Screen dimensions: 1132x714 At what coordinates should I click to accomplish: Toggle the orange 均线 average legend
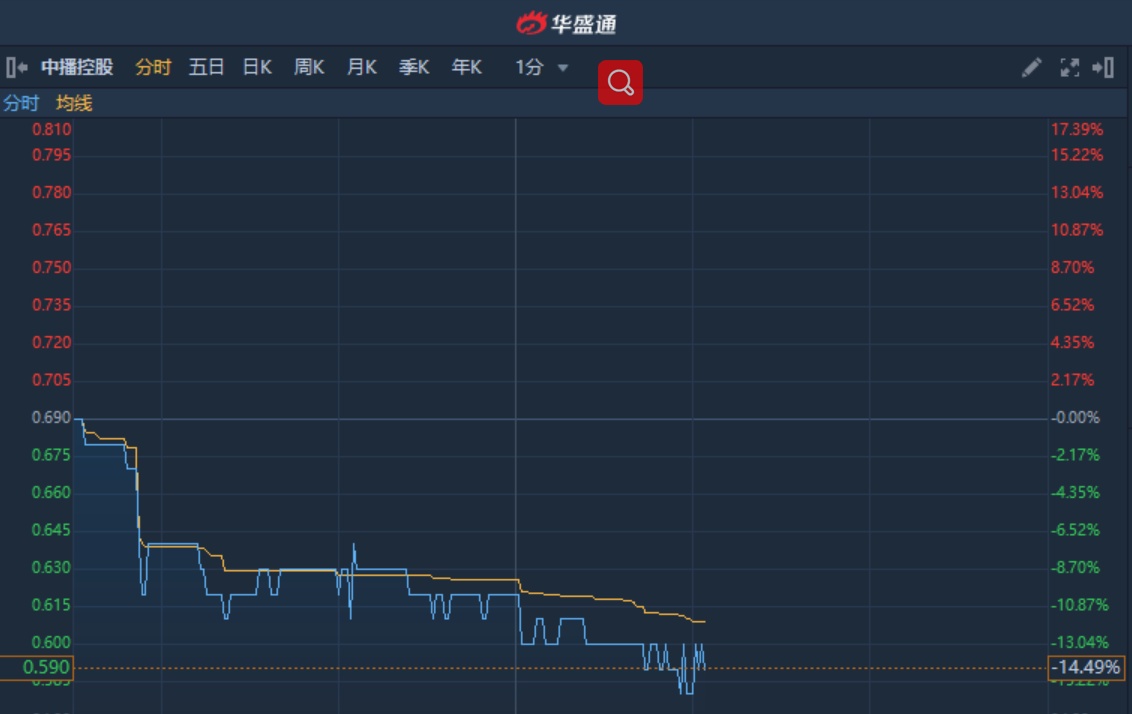click(74, 103)
